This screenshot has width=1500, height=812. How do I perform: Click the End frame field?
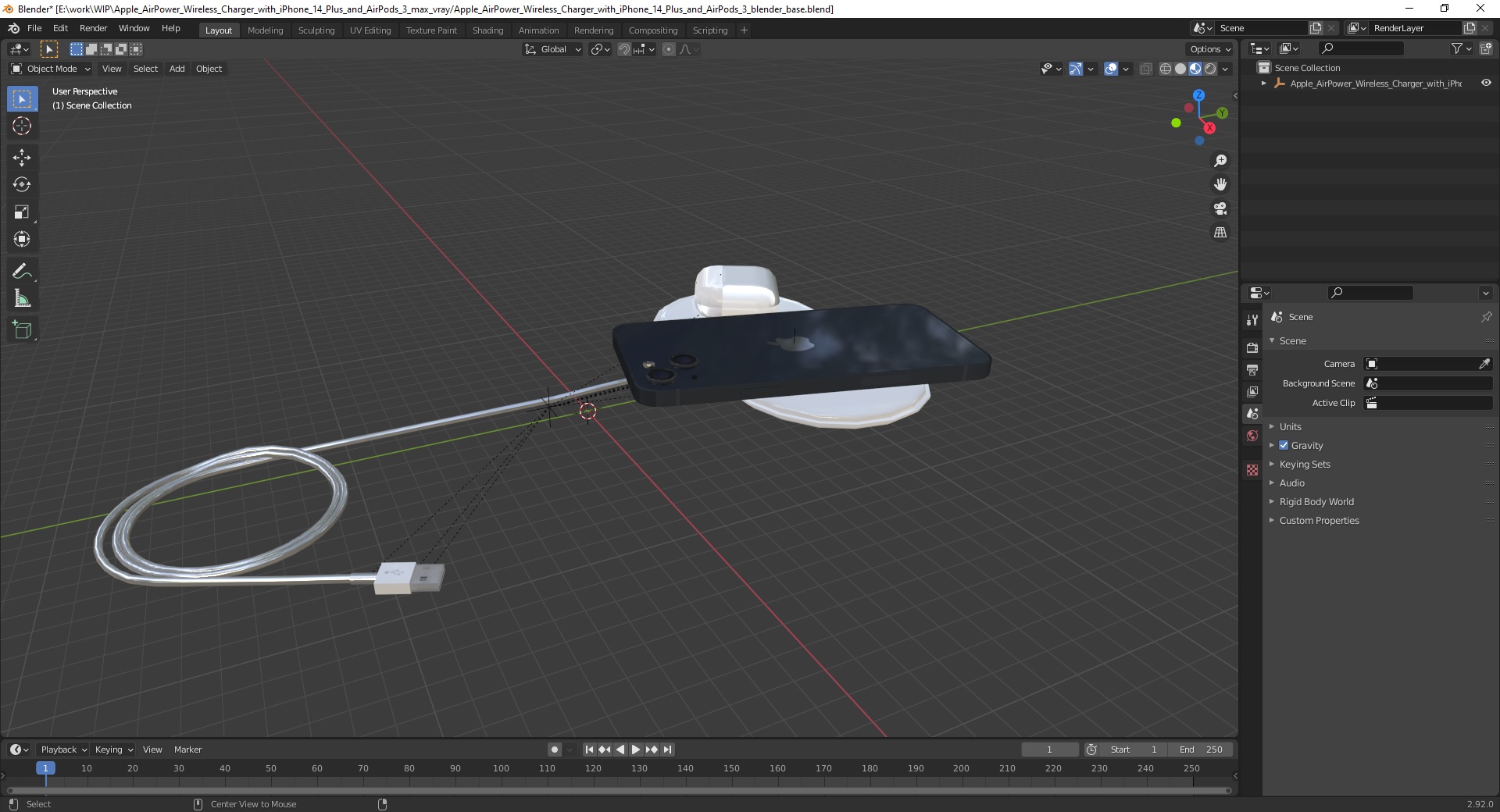click(1201, 750)
